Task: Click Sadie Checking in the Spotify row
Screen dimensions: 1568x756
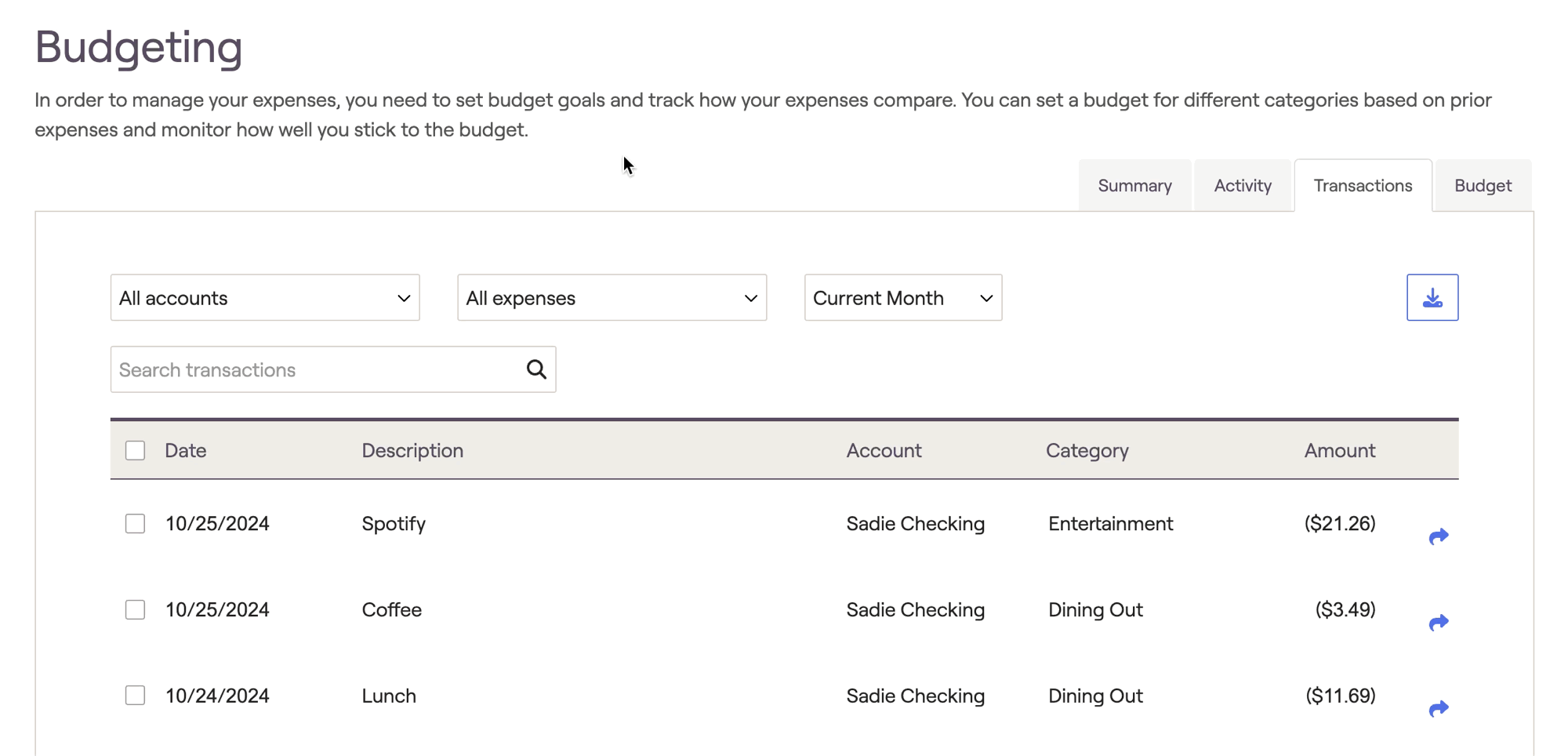Action: click(x=915, y=523)
